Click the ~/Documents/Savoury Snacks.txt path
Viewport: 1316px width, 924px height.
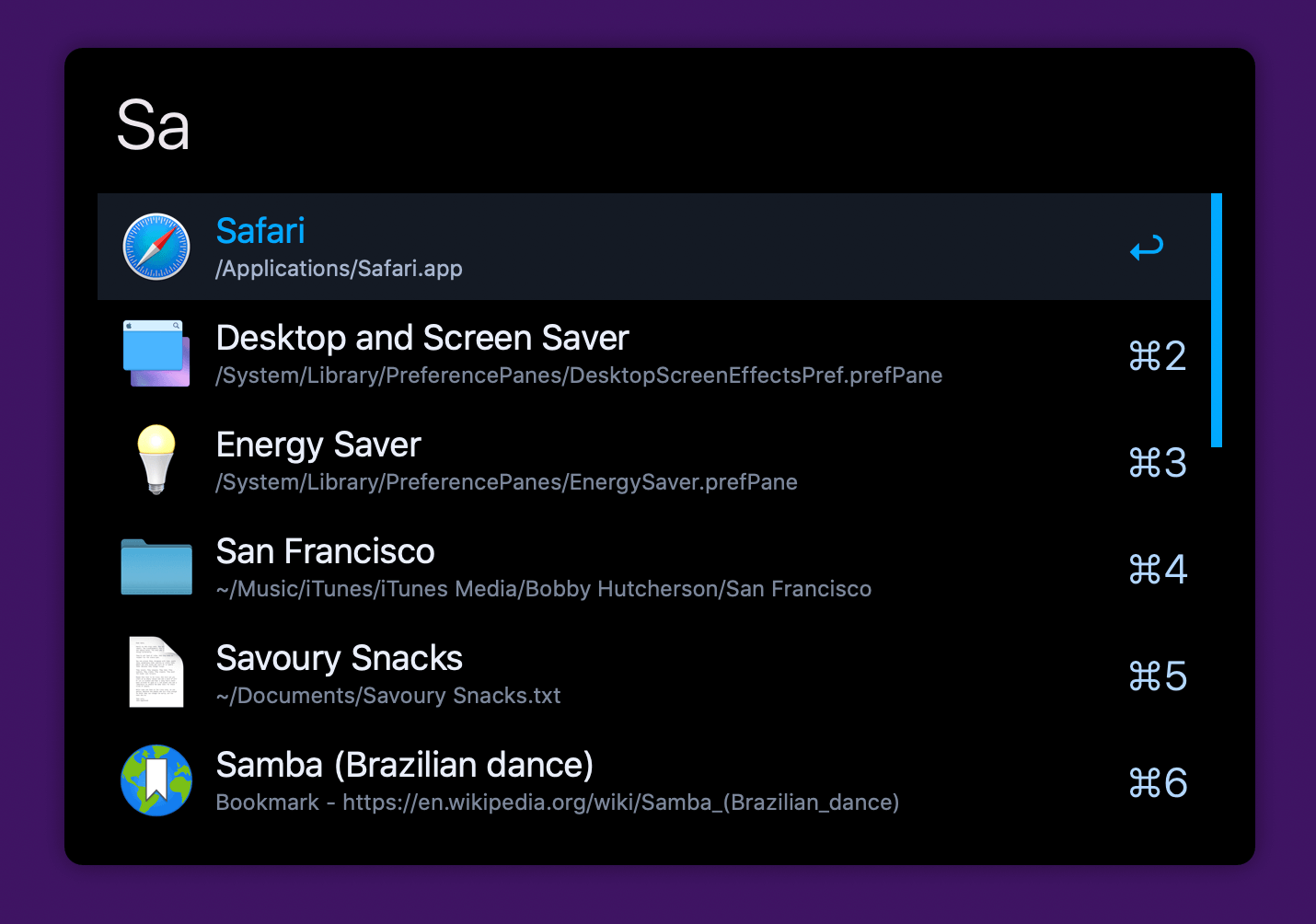pyautogui.click(x=388, y=696)
